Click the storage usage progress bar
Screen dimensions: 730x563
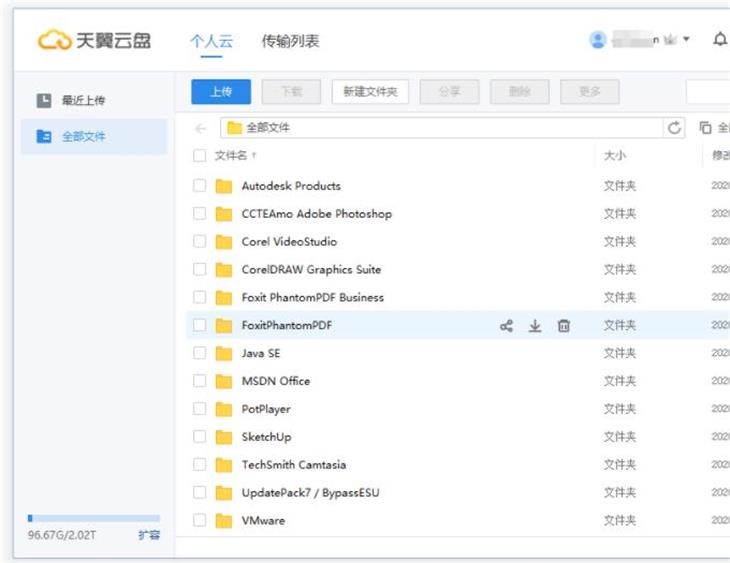94,518
